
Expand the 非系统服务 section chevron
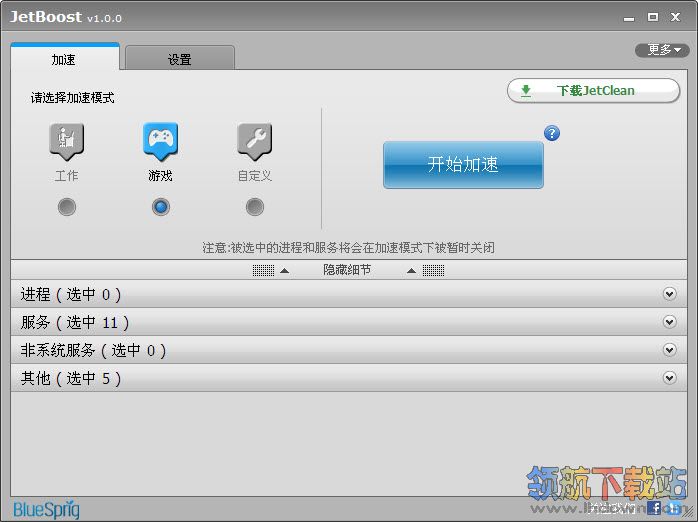pyautogui.click(x=670, y=350)
